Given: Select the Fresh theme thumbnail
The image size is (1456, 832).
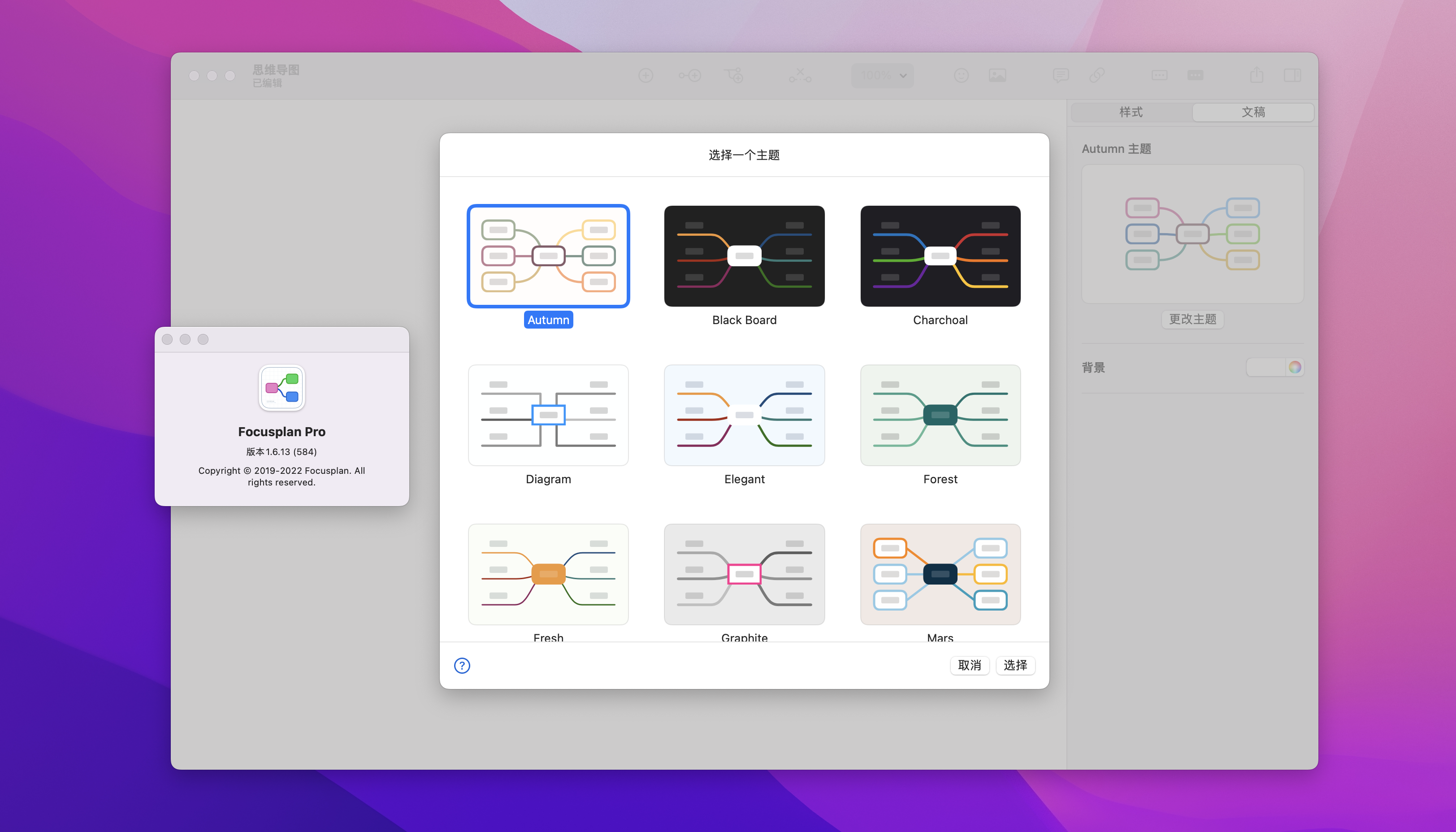Looking at the screenshot, I should 548,574.
